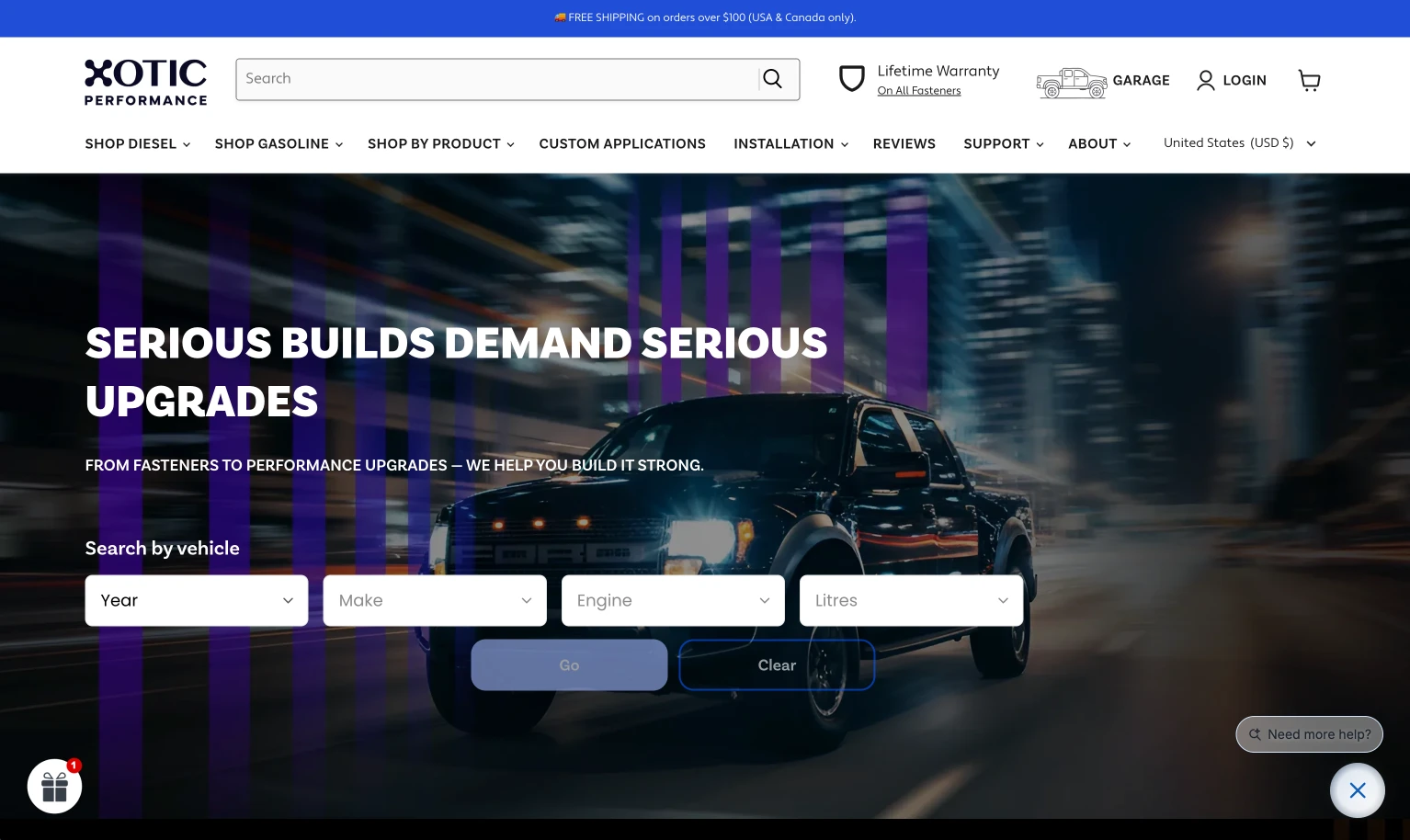This screenshot has width=1410, height=840.
Task: Click the Lifetime Warranty shield icon
Action: pyautogui.click(x=852, y=79)
